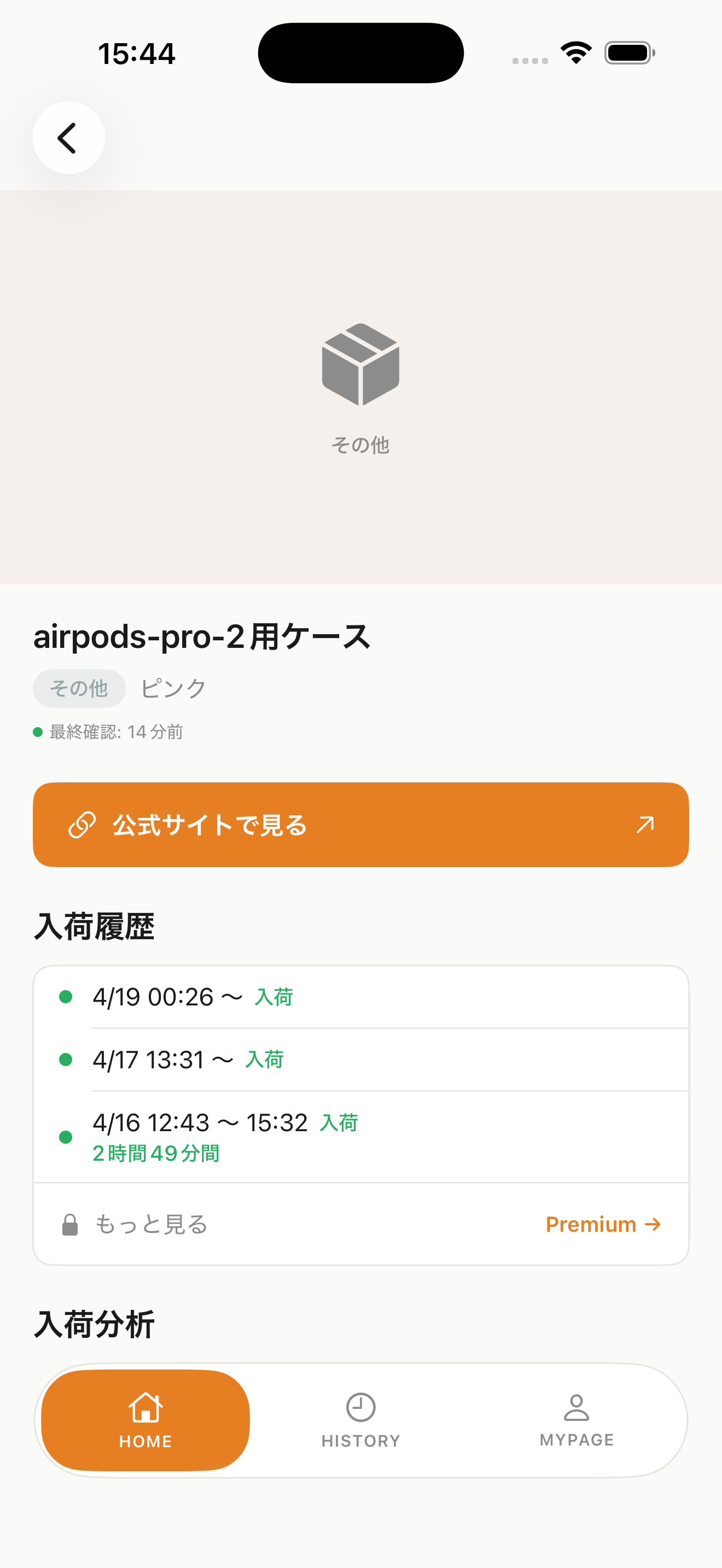The width and height of the screenshot is (722, 1568).
Task: Open 公式サイトで見る button
Action: tap(360, 825)
